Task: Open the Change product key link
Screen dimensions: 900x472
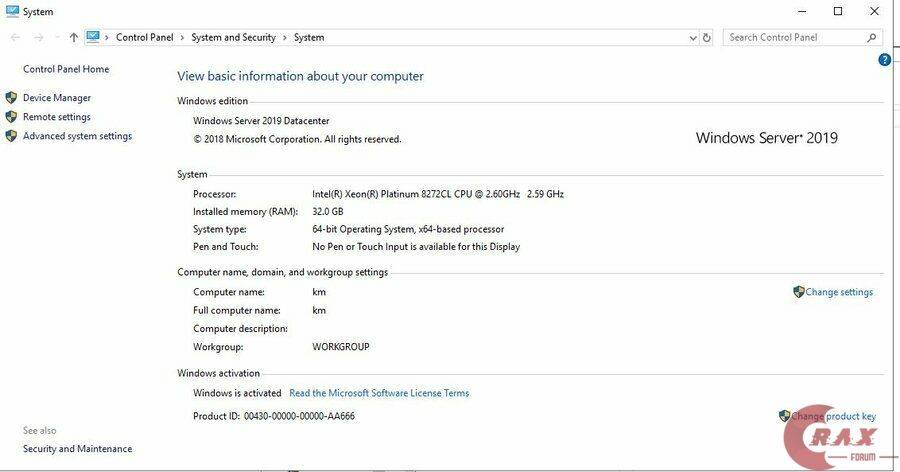Action: 834,417
